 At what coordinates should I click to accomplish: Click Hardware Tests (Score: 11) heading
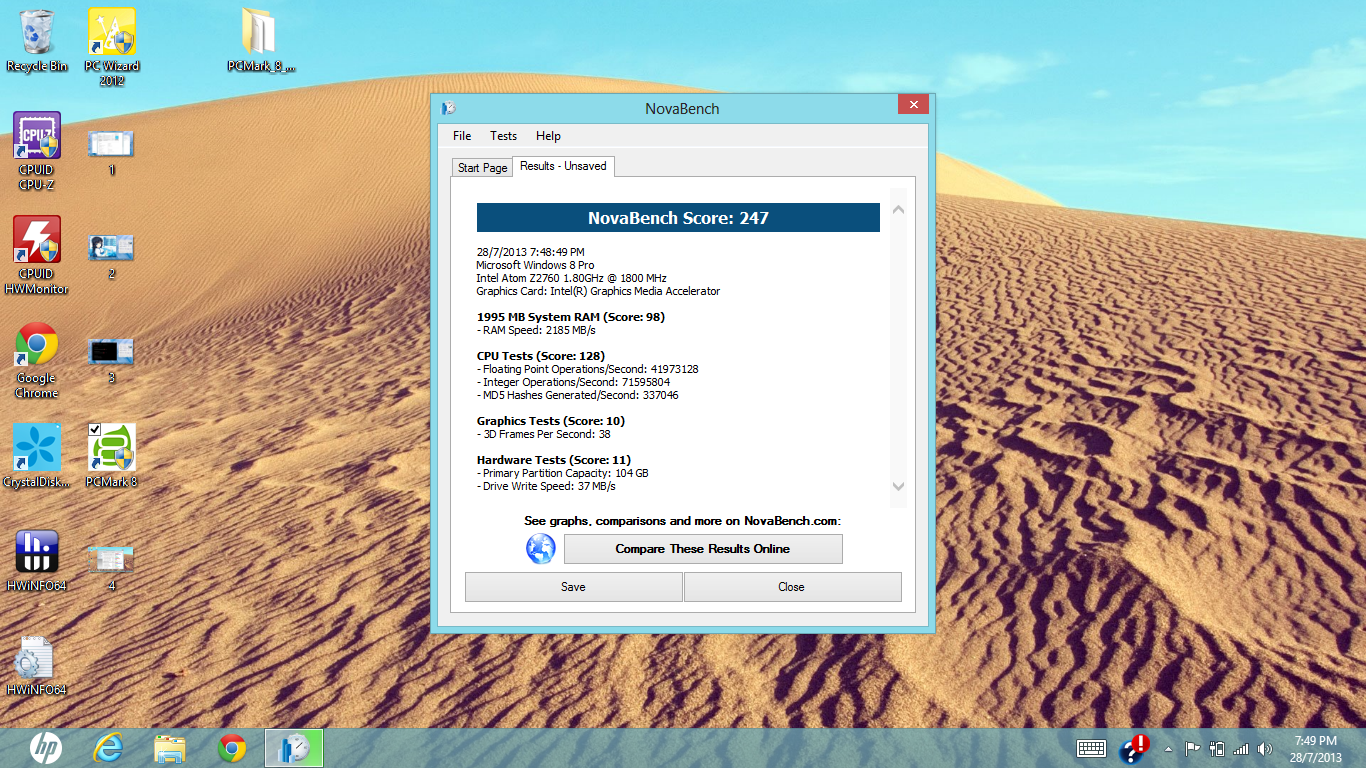coord(554,460)
